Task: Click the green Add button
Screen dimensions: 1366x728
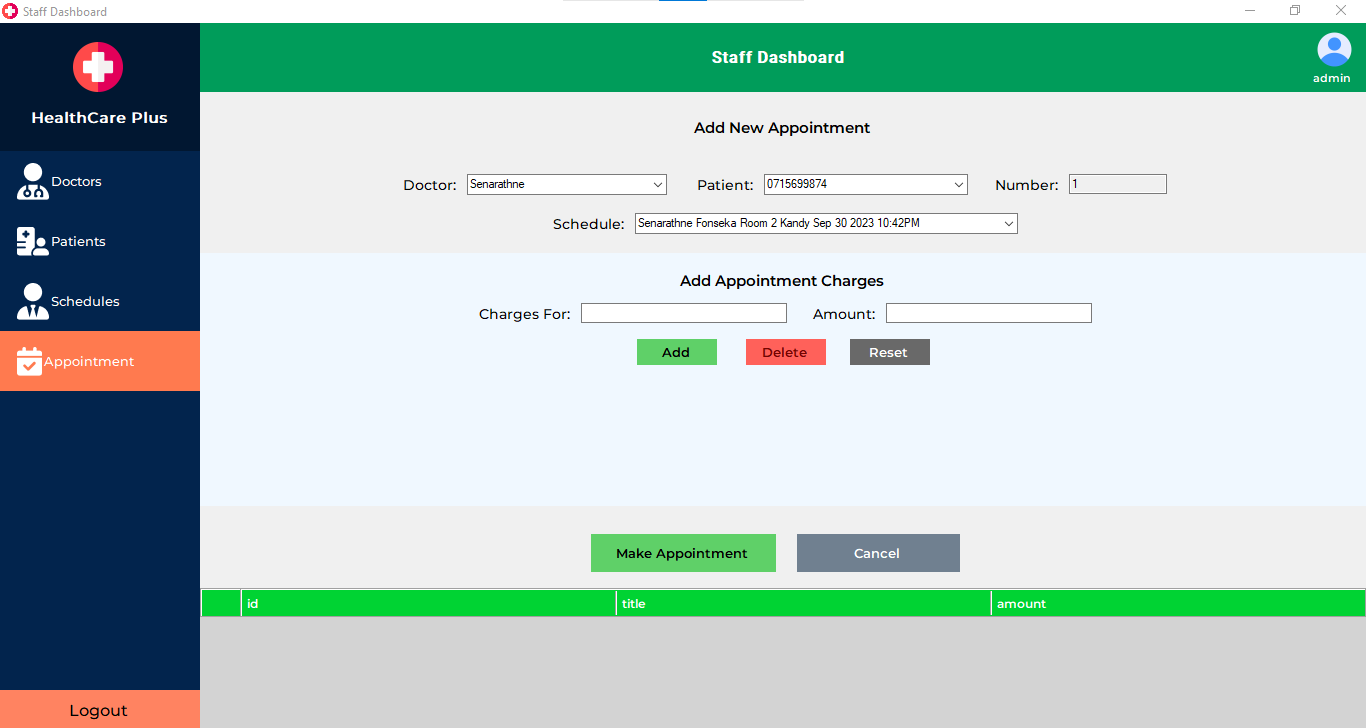Action: (677, 352)
